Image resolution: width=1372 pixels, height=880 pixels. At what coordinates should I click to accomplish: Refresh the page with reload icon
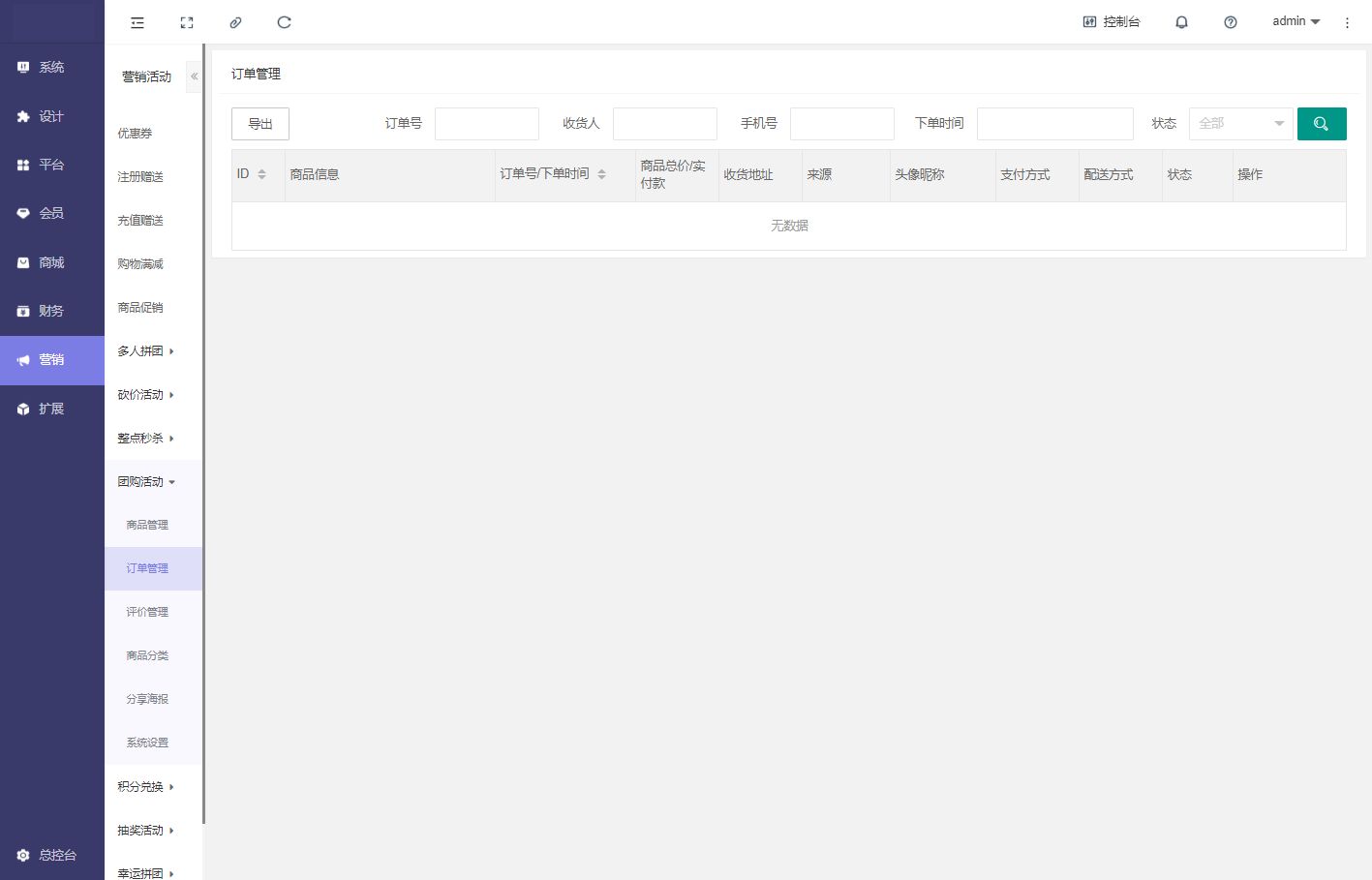pos(284,22)
